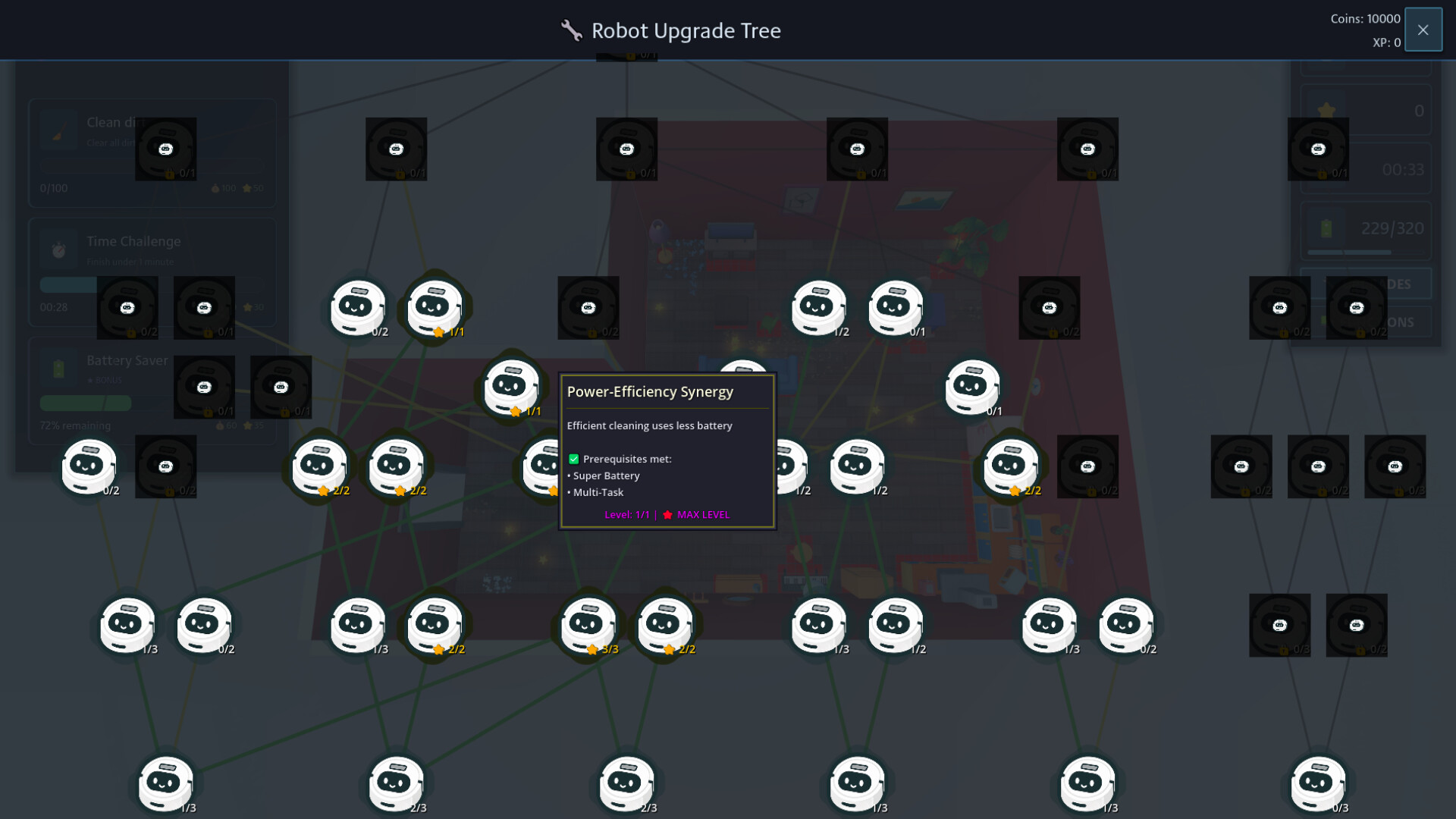Click the wrench icon in the header

pyautogui.click(x=571, y=30)
